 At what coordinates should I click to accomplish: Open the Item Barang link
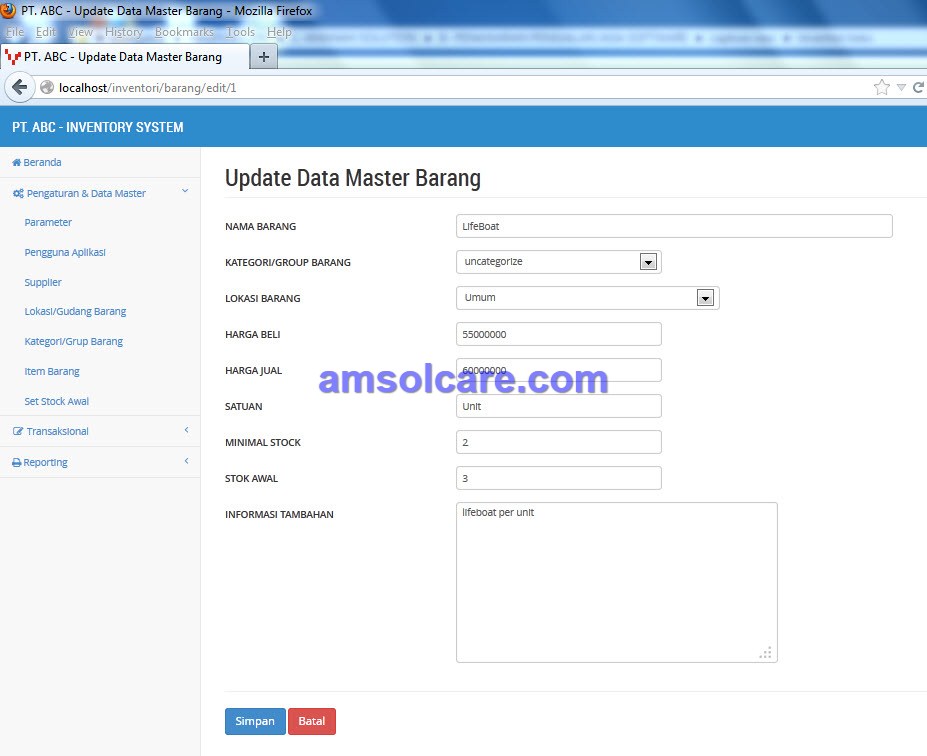click(52, 371)
